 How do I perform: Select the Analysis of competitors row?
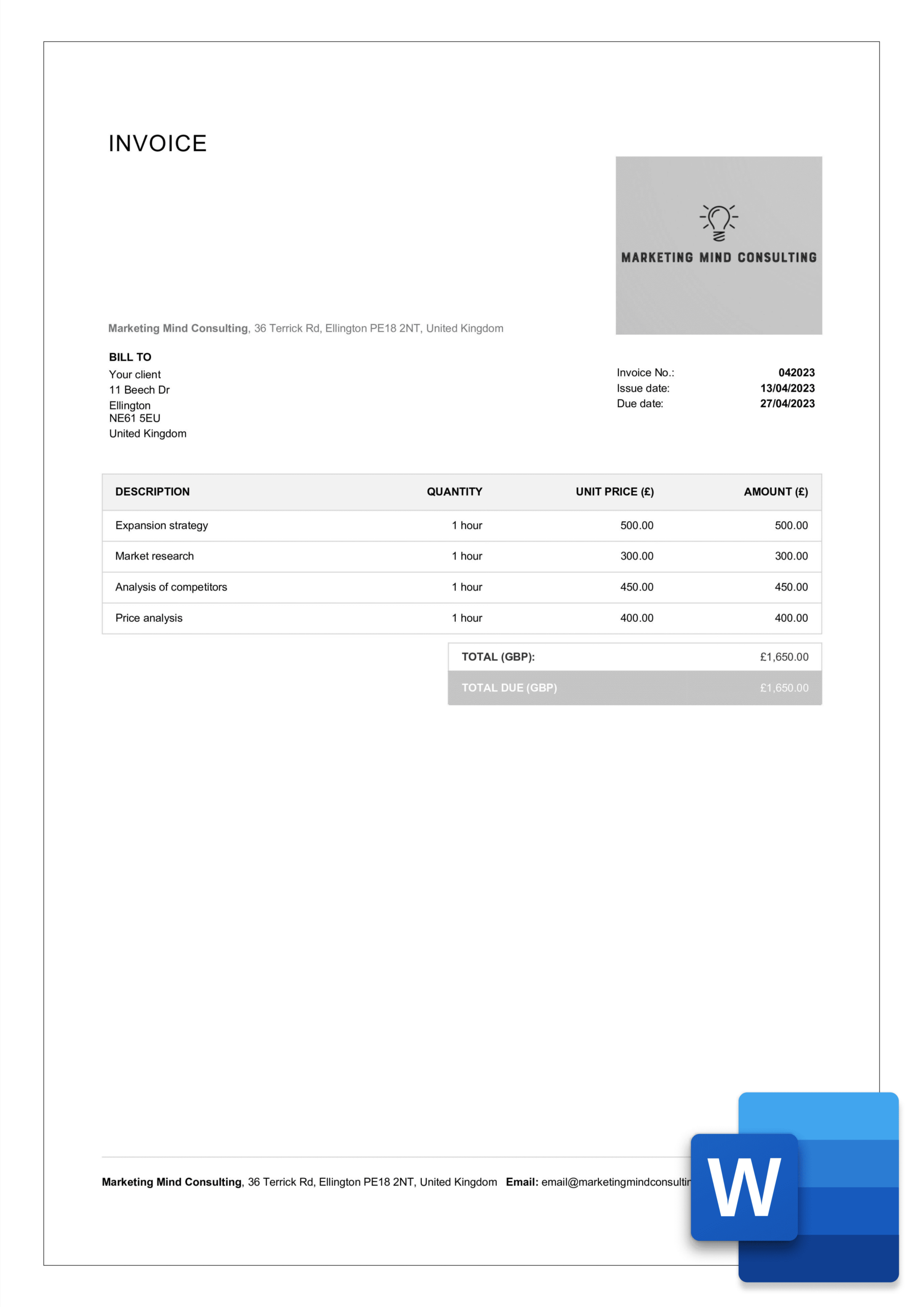[172, 587]
